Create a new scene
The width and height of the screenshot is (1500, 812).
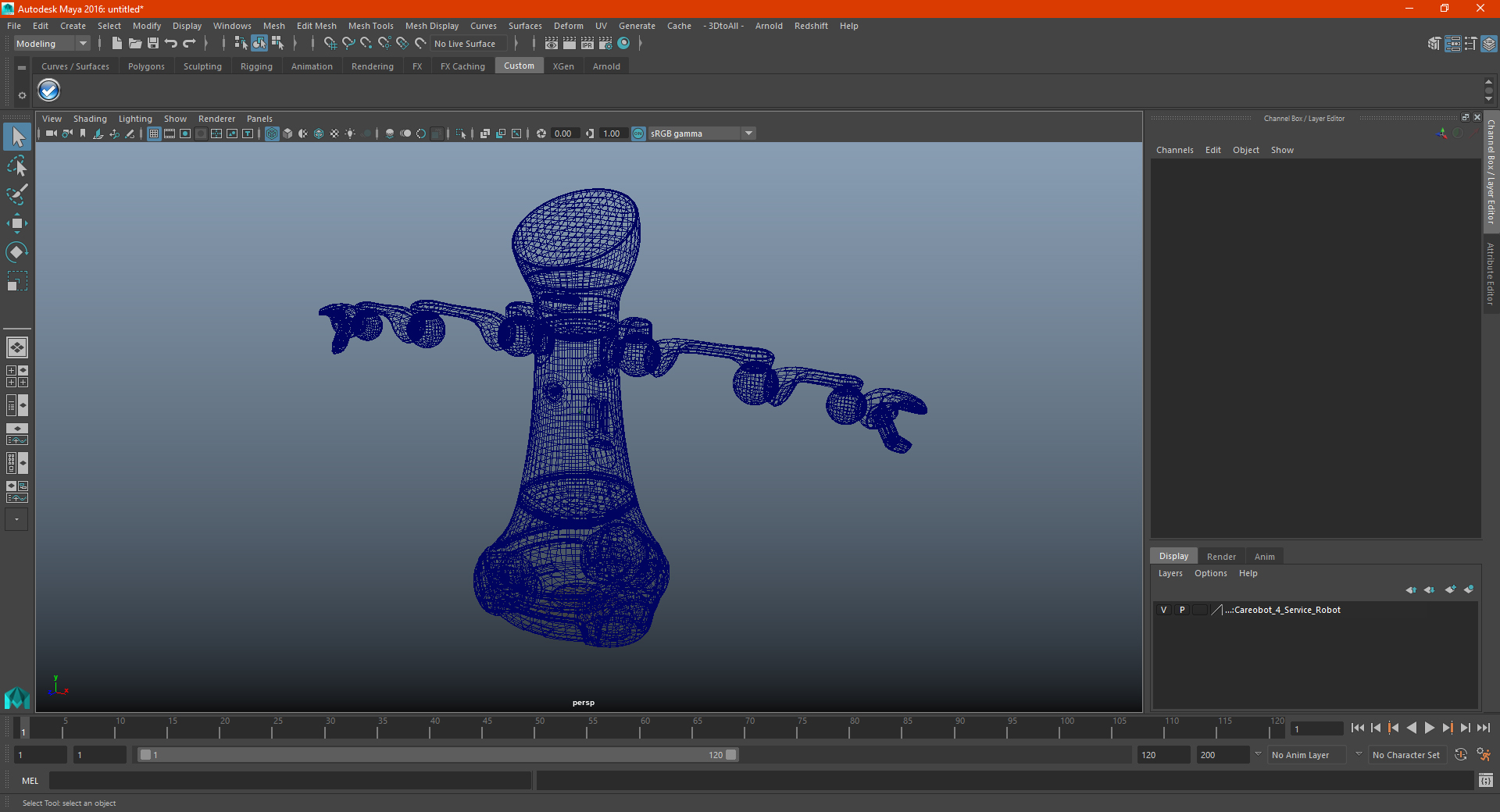116,44
